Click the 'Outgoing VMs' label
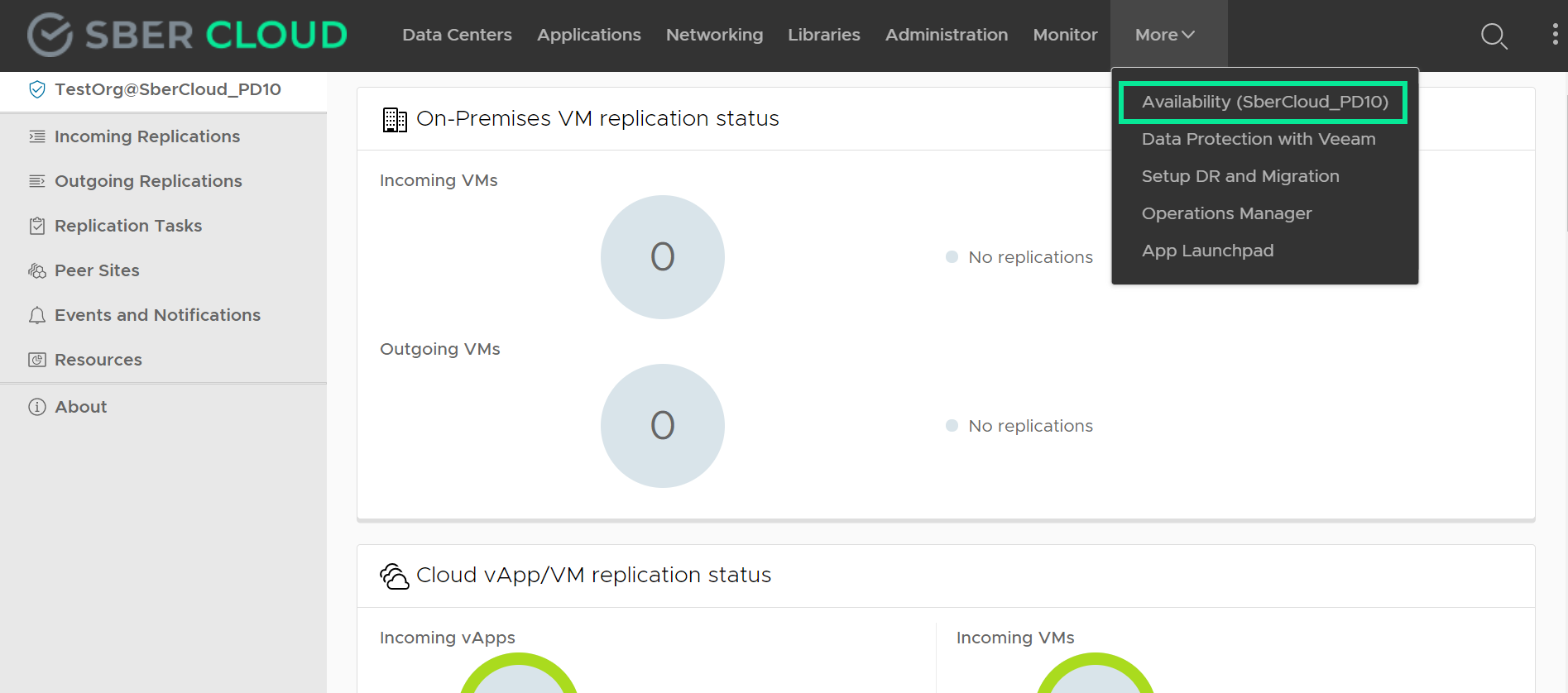This screenshot has width=1568, height=693. pos(440,349)
